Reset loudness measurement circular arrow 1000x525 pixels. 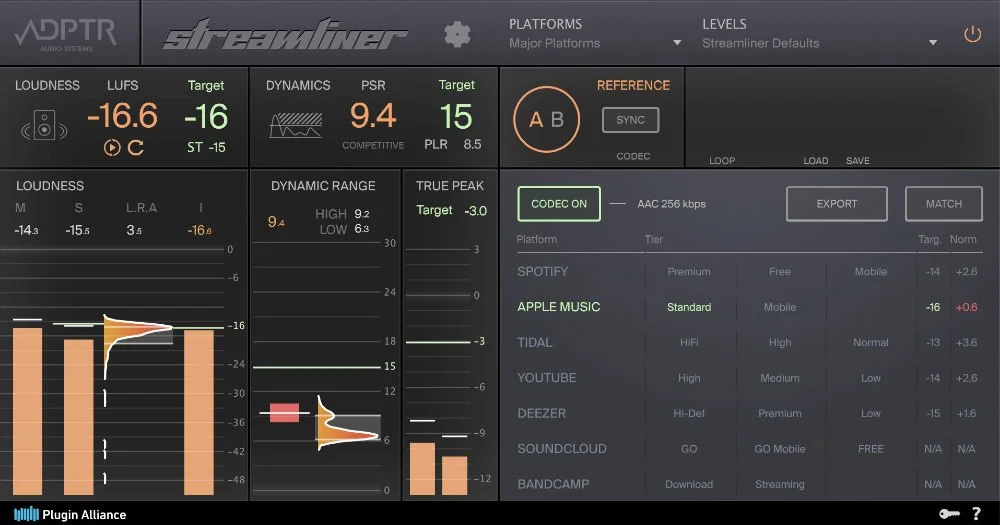[x=135, y=148]
